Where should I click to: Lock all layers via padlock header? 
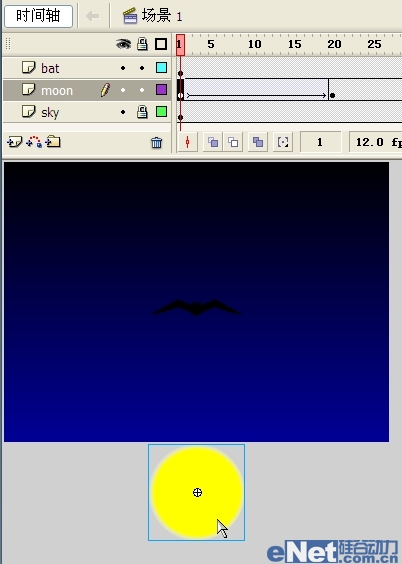pos(142,44)
